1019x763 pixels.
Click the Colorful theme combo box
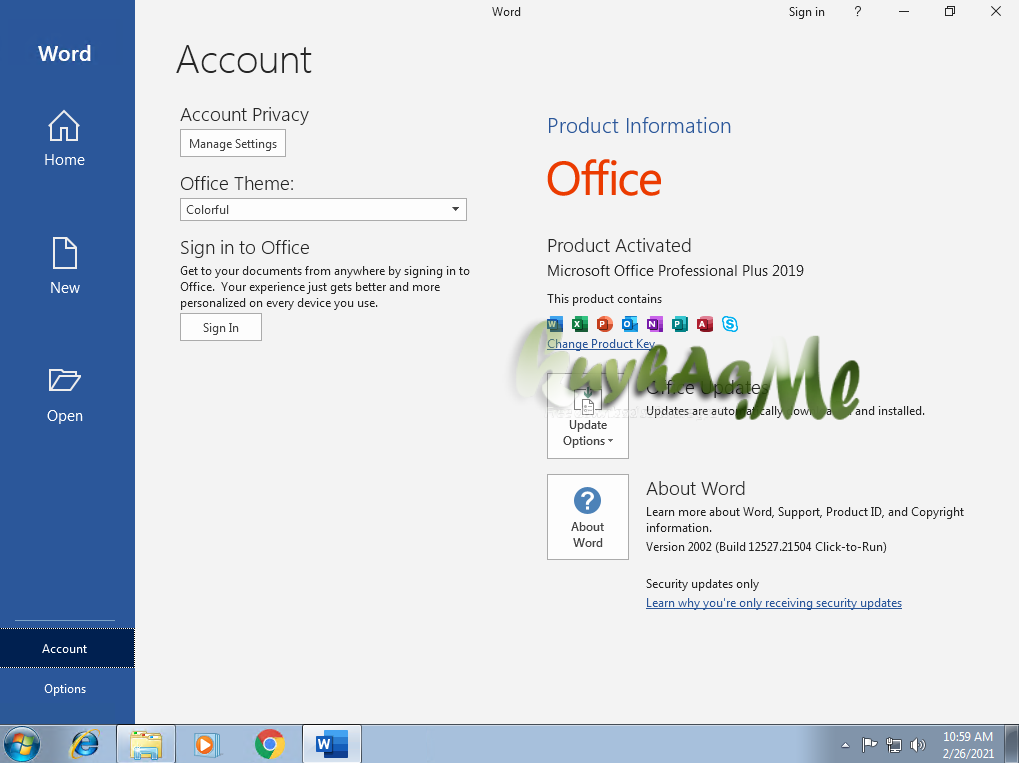323,209
